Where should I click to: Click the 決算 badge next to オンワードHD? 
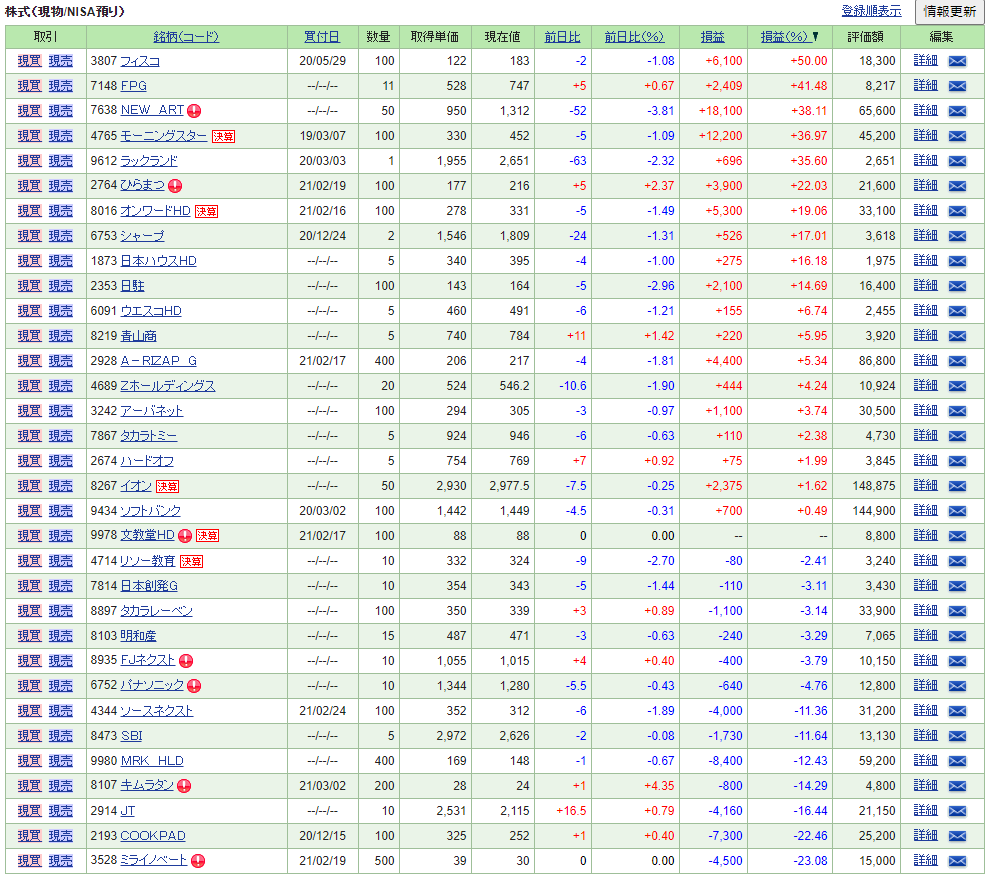206,212
